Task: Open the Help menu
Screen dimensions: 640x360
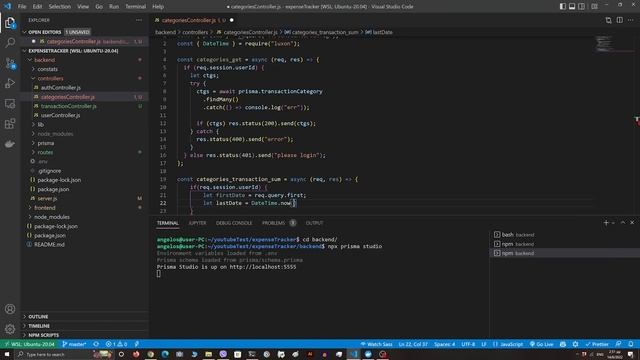Action: [x=158, y=7]
